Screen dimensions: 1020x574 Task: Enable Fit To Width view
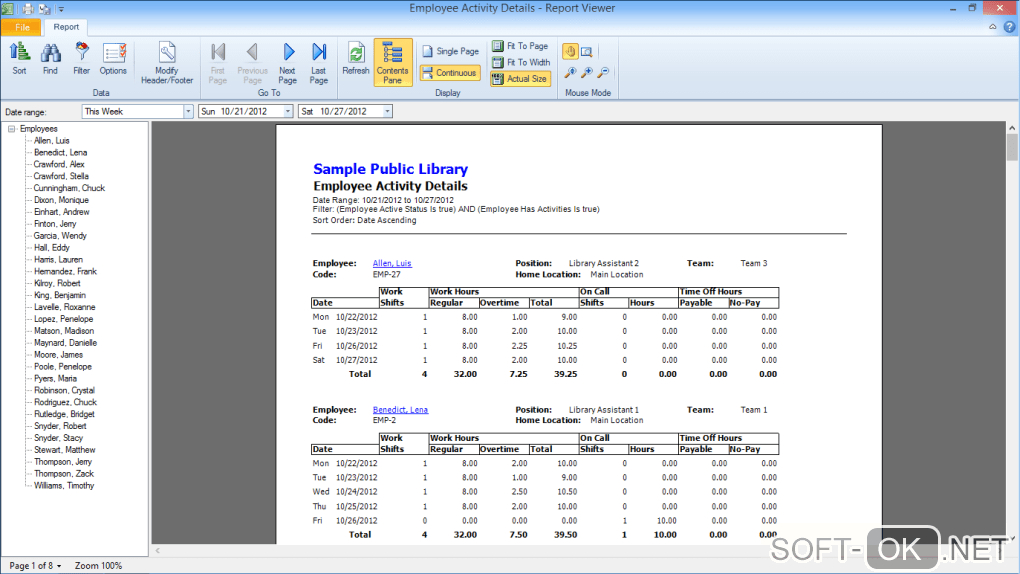click(520, 62)
